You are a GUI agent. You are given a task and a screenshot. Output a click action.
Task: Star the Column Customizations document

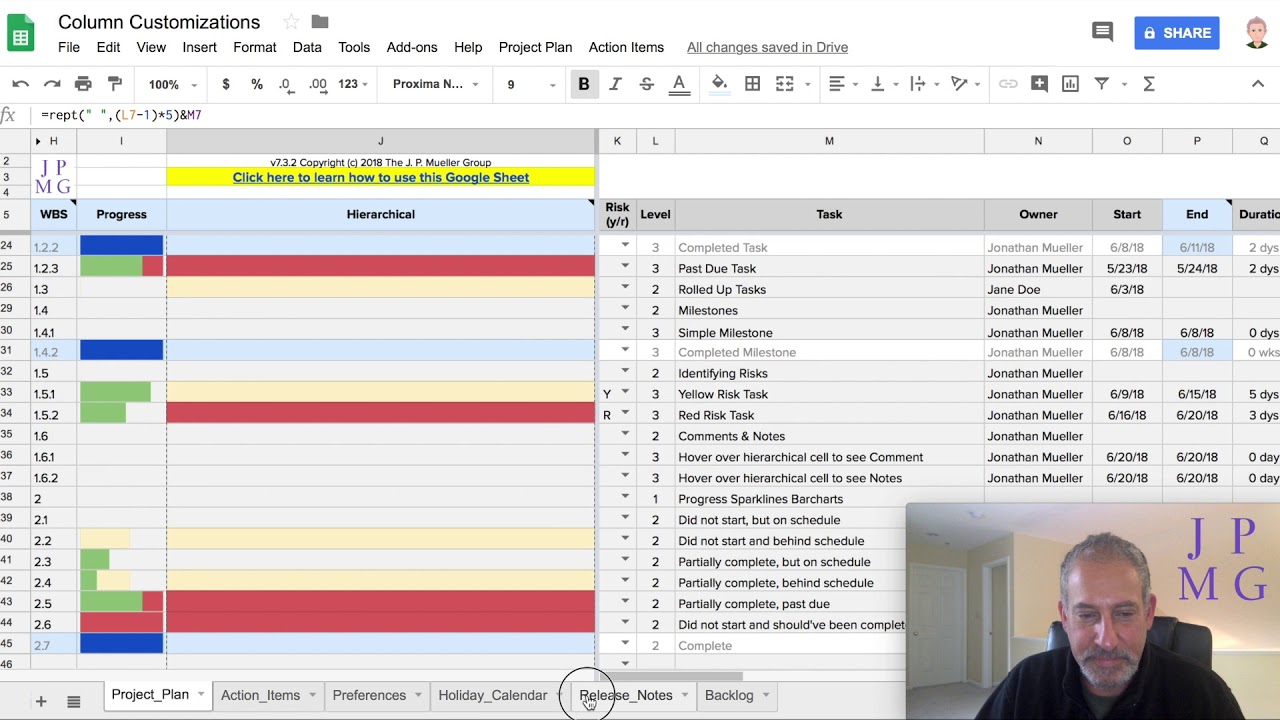click(x=291, y=22)
